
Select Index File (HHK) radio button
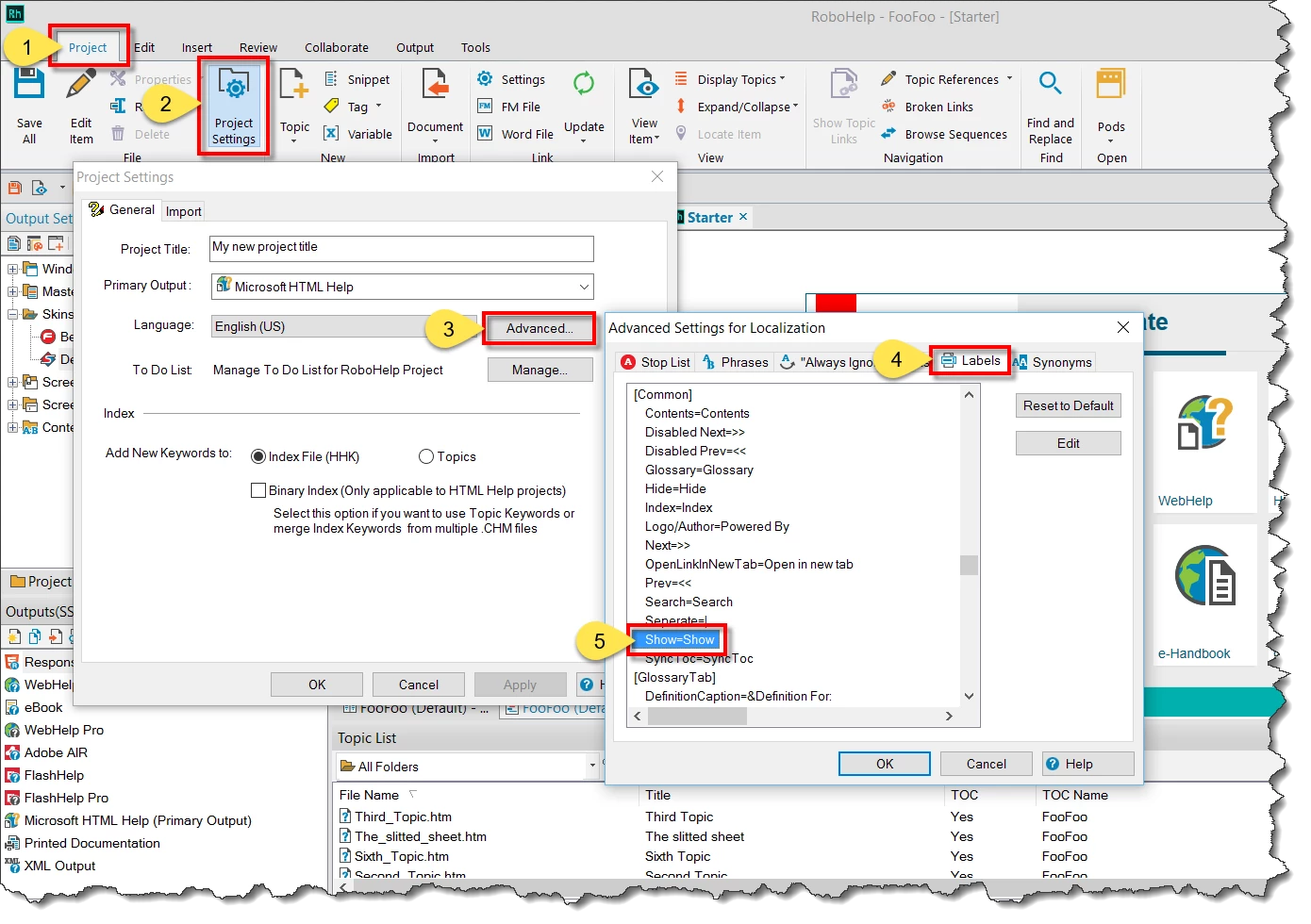(x=258, y=456)
